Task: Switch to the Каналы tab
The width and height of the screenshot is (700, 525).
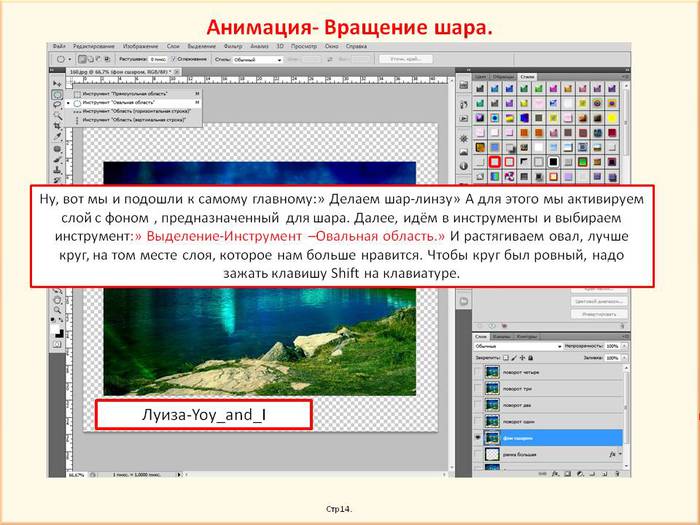Action: coord(501,336)
